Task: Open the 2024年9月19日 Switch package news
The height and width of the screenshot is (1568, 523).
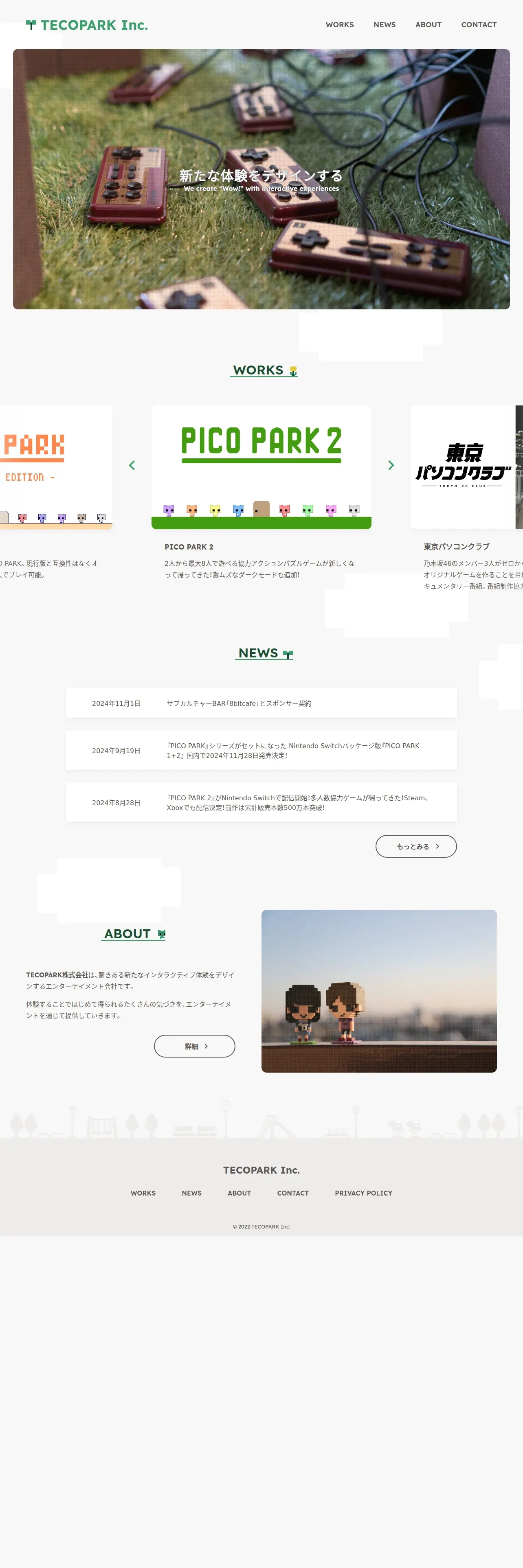Action: (261, 751)
